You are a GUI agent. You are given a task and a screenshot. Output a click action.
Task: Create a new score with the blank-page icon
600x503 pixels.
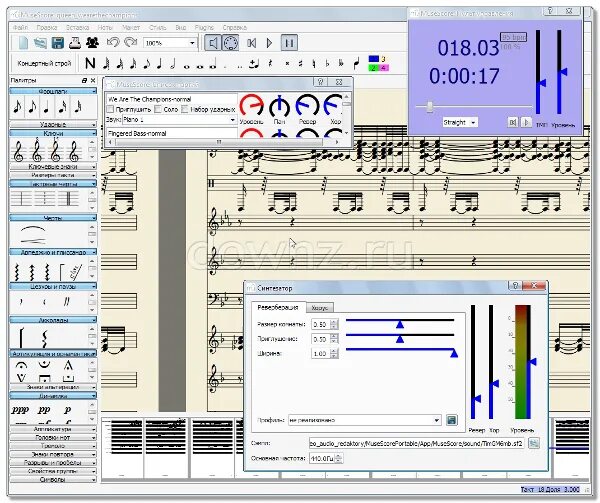pyautogui.click(x=23, y=43)
